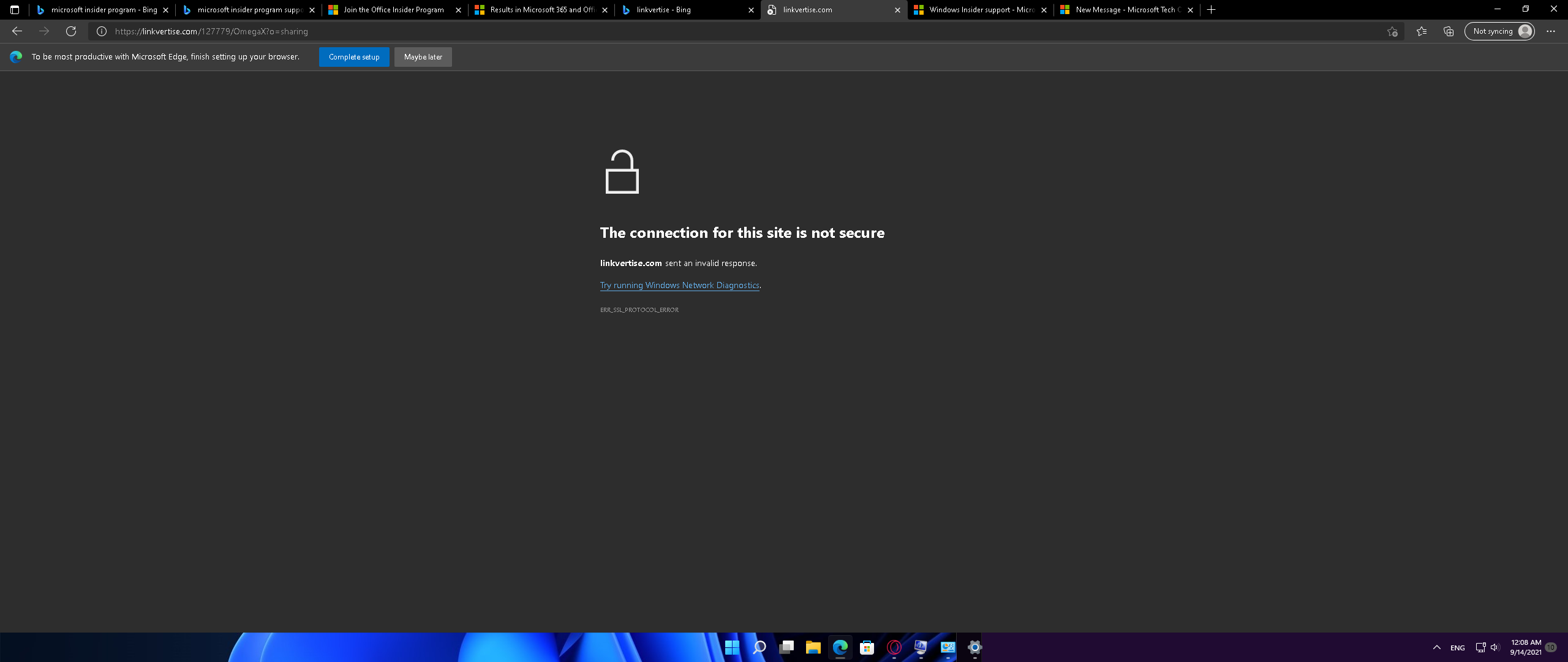This screenshot has height=662, width=1568.
Task: Click the Not syncing profile button
Action: pyautogui.click(x=1499, y=31)
